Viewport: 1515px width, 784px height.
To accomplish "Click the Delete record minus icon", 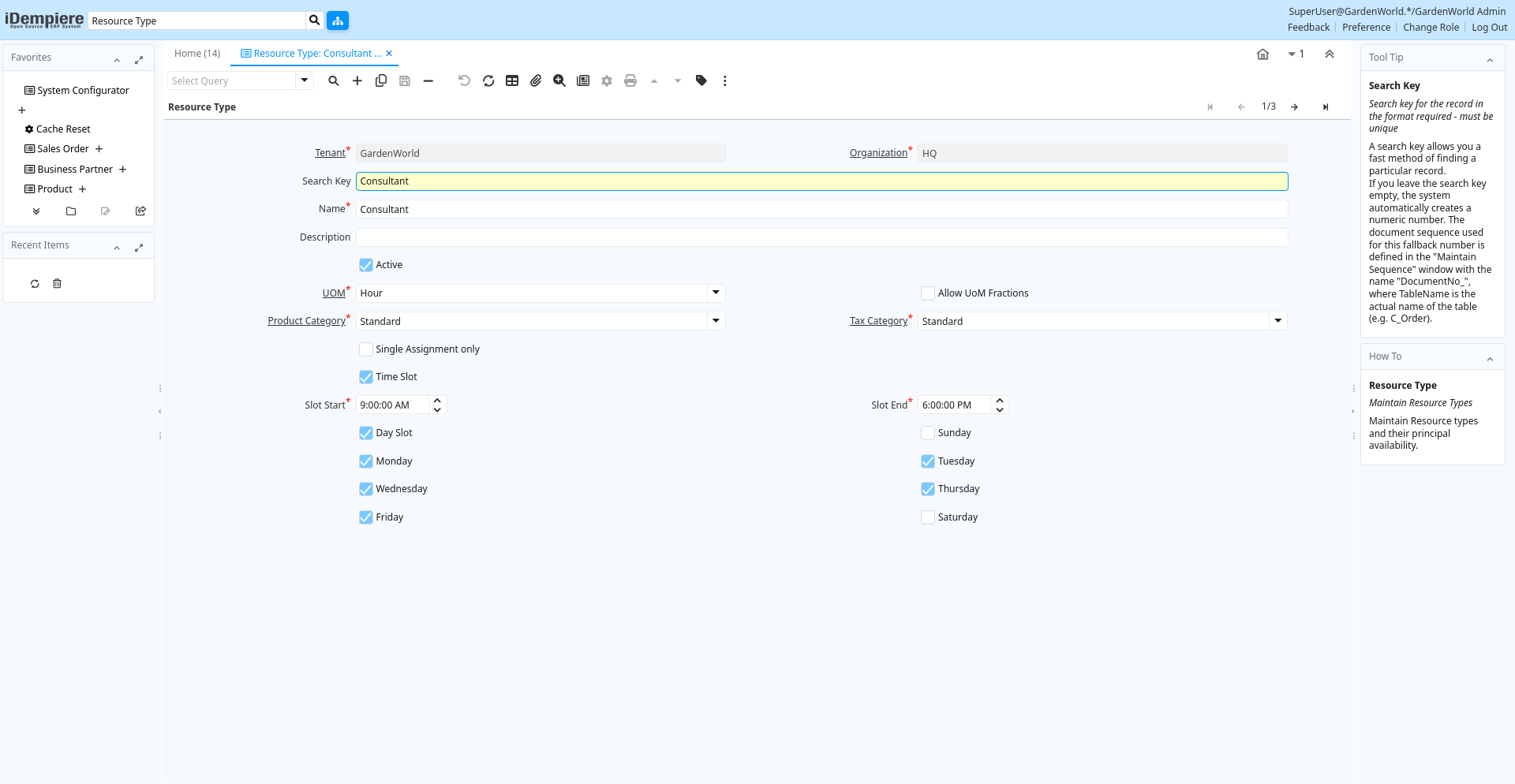I will [428, 80].
